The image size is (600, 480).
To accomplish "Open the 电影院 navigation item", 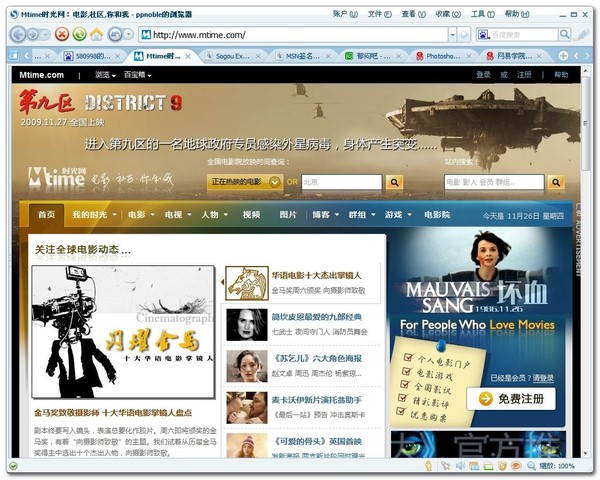I will (437, 215).
